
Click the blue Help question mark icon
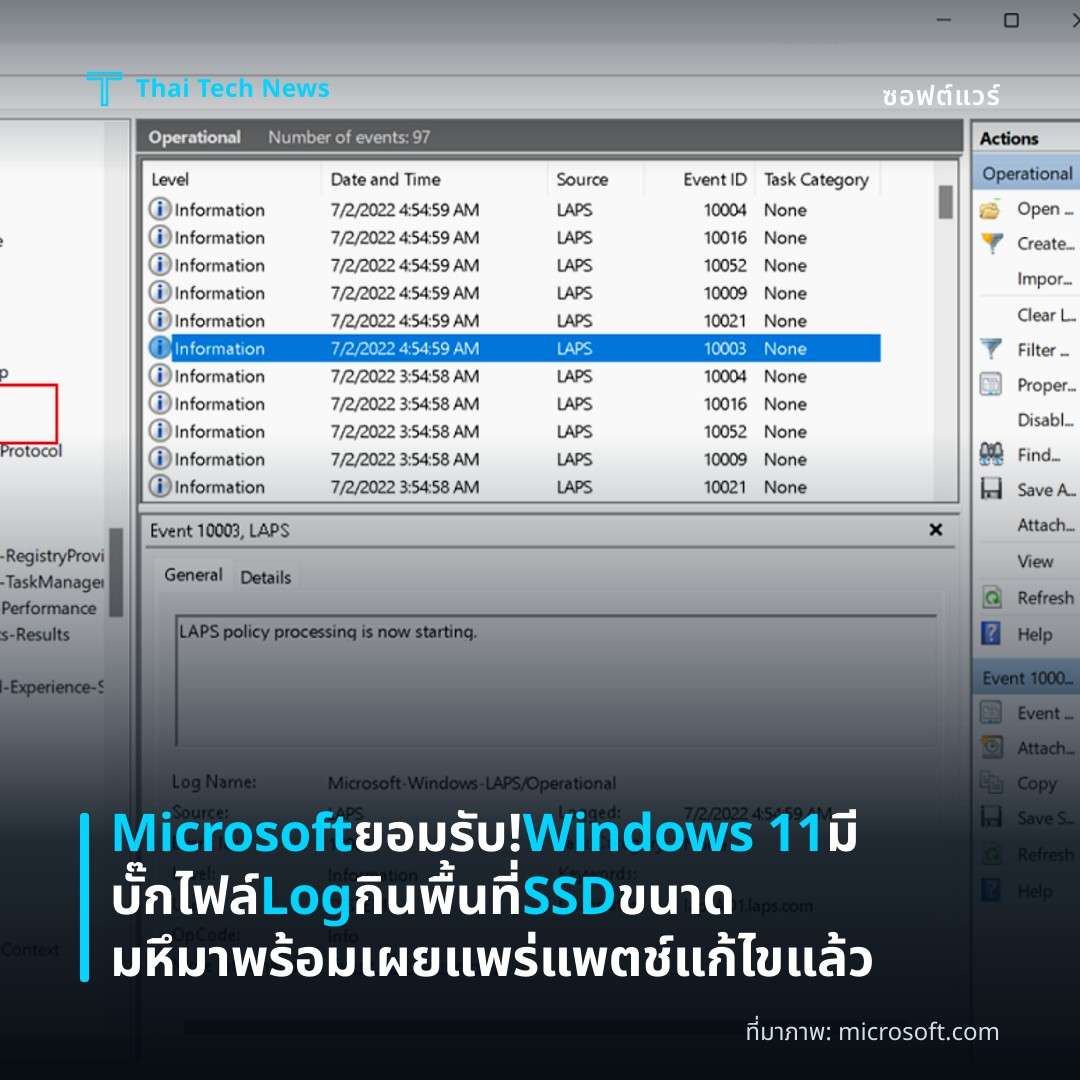[x=990, y=633]
